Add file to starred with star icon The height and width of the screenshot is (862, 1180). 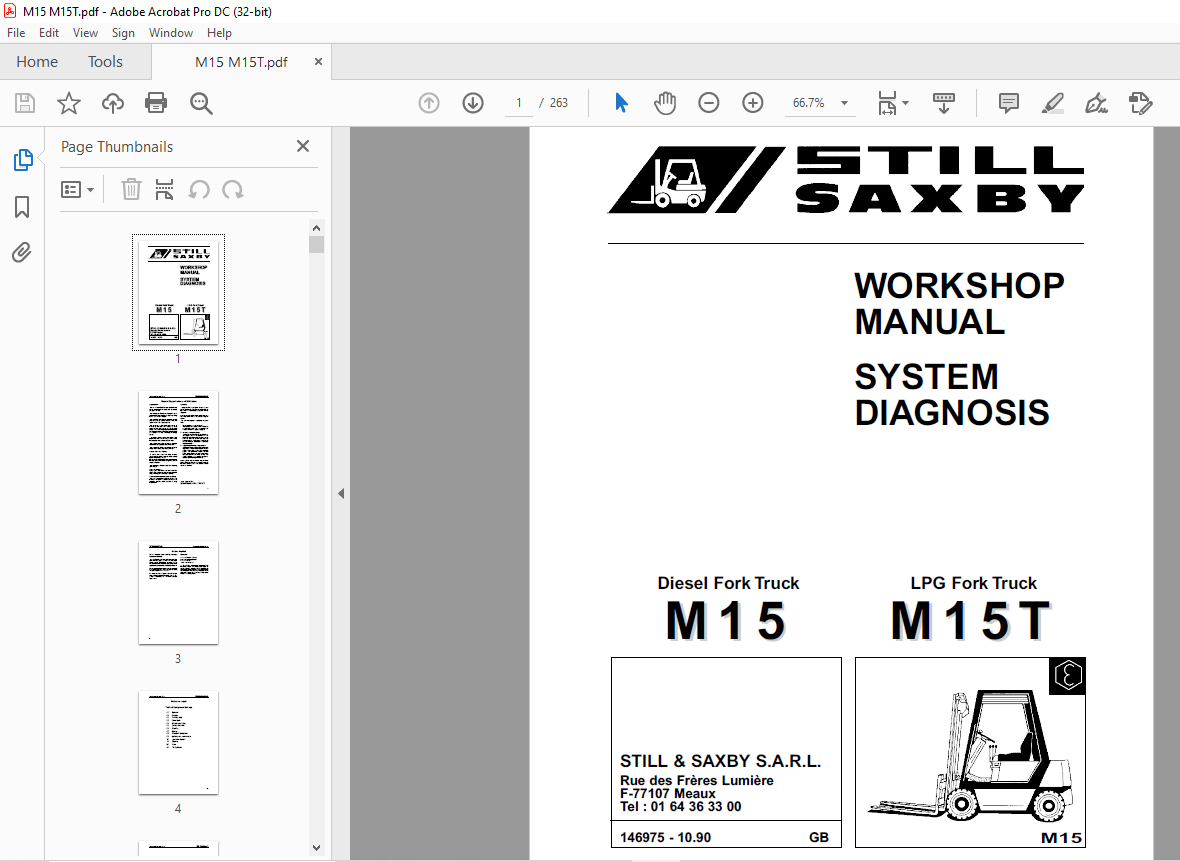68,103
